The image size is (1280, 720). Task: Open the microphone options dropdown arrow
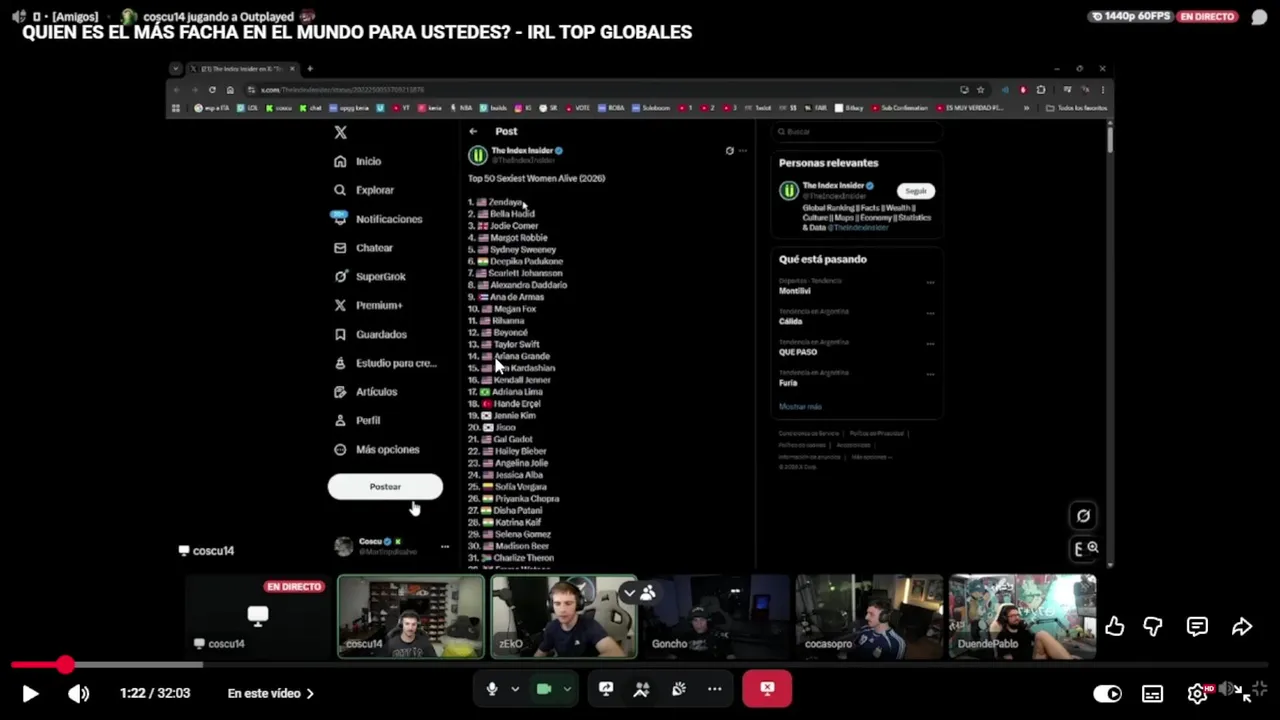(515, 689)
